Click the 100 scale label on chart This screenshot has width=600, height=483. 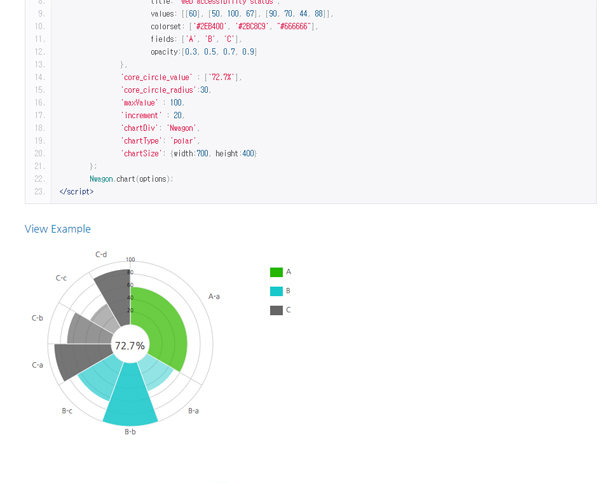click(130, 259)
